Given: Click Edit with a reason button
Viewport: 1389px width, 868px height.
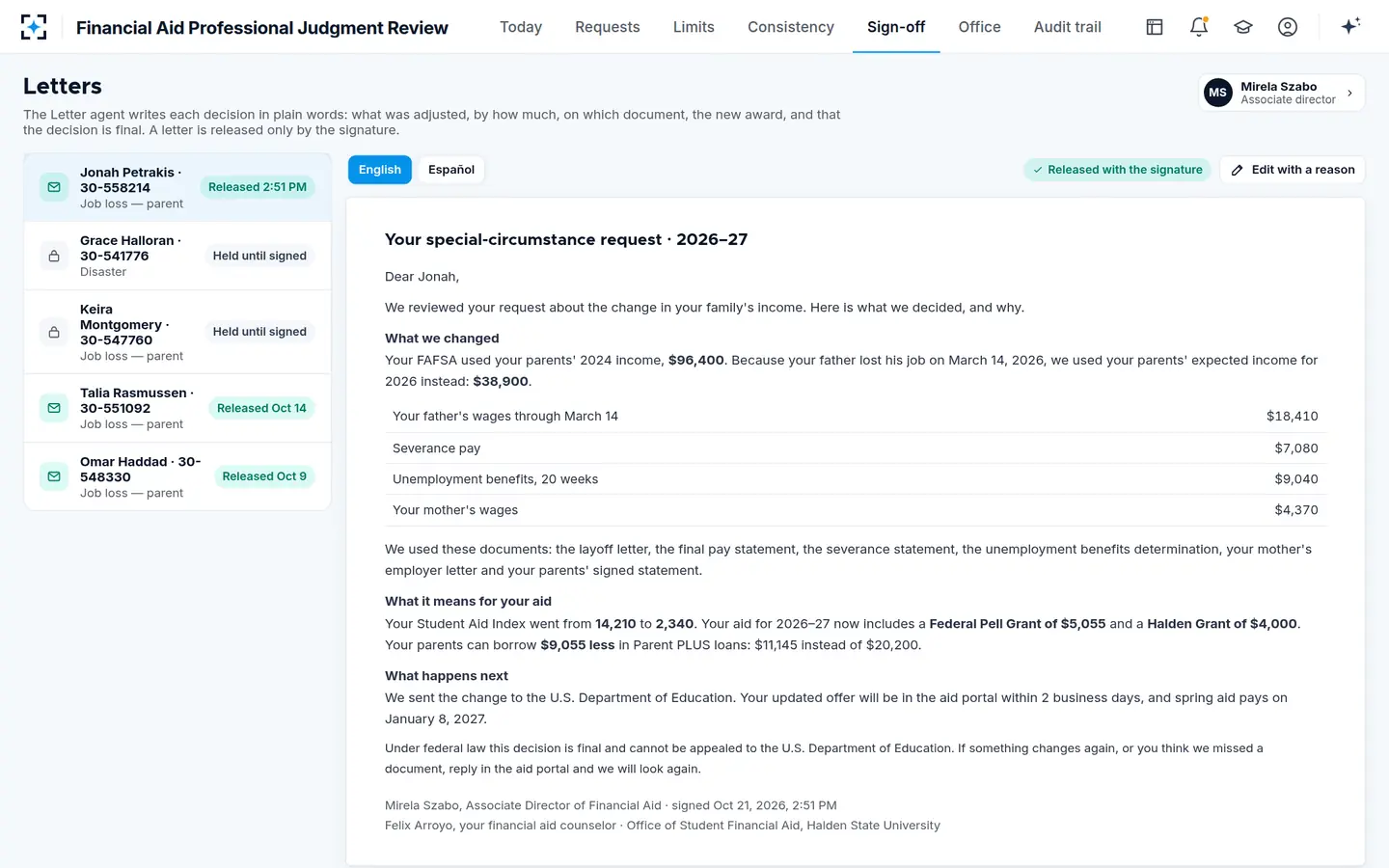Looking at the screenshot, I should [1293, 170].
